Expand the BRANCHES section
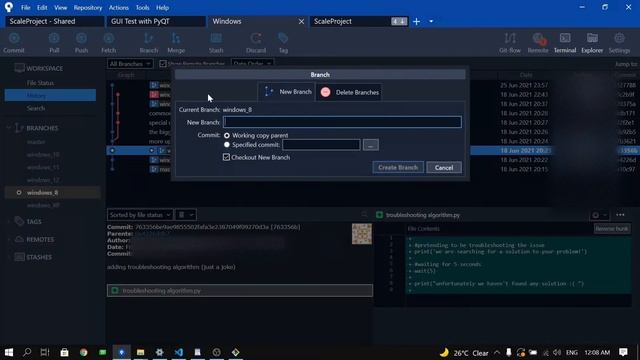Viewport: 640px width, 360px height. coord(9,128)
